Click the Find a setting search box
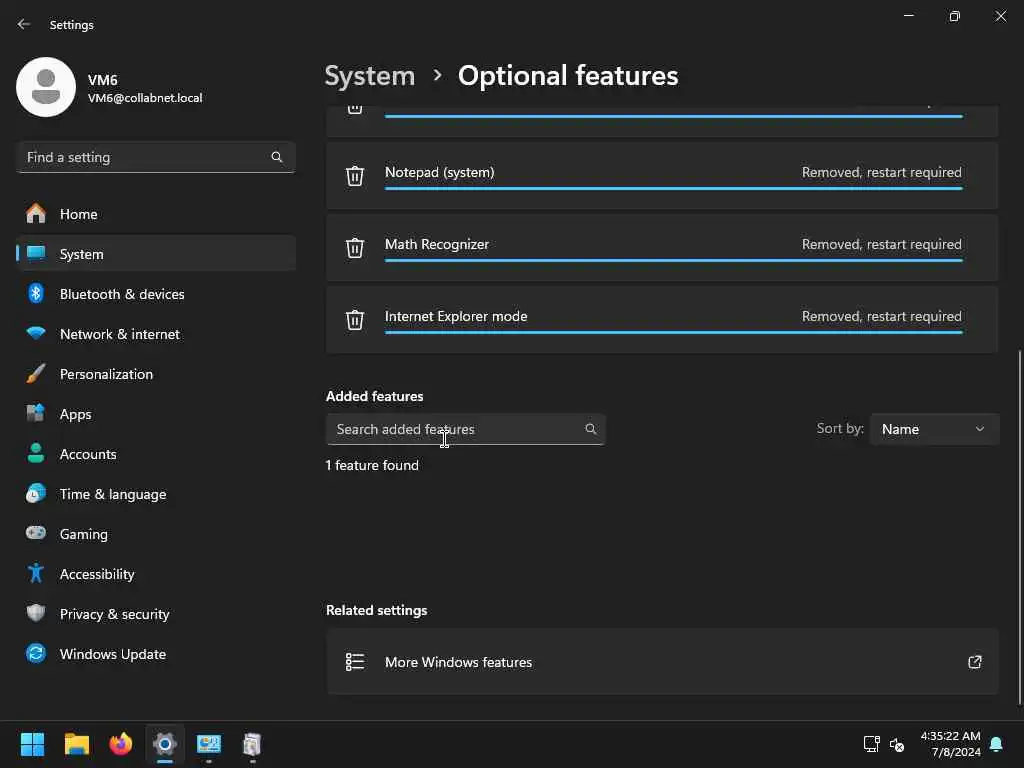 click(156, 157)
